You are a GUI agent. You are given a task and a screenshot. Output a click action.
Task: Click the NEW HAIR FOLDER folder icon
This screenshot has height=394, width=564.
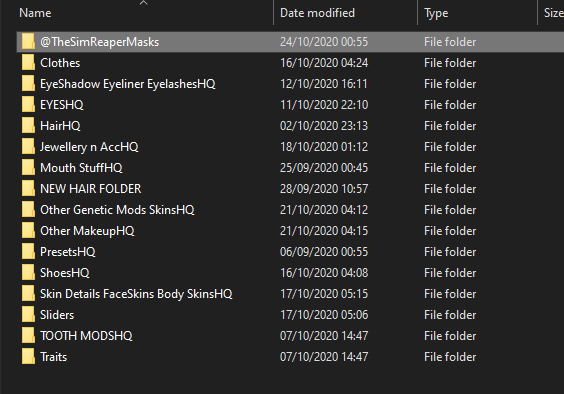pos(28,189)
